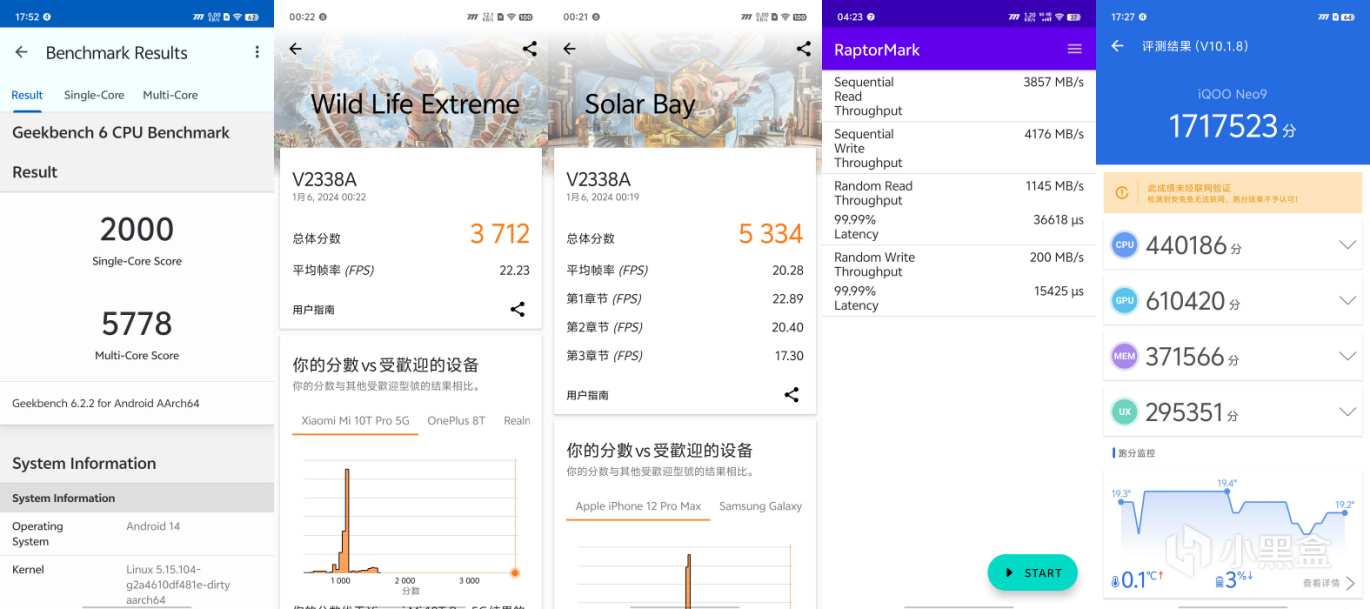Click Geekbench 6.2.2 for Android AArch64 text
The width and height of the screenshot is (1370, 609).
(106, 403)
